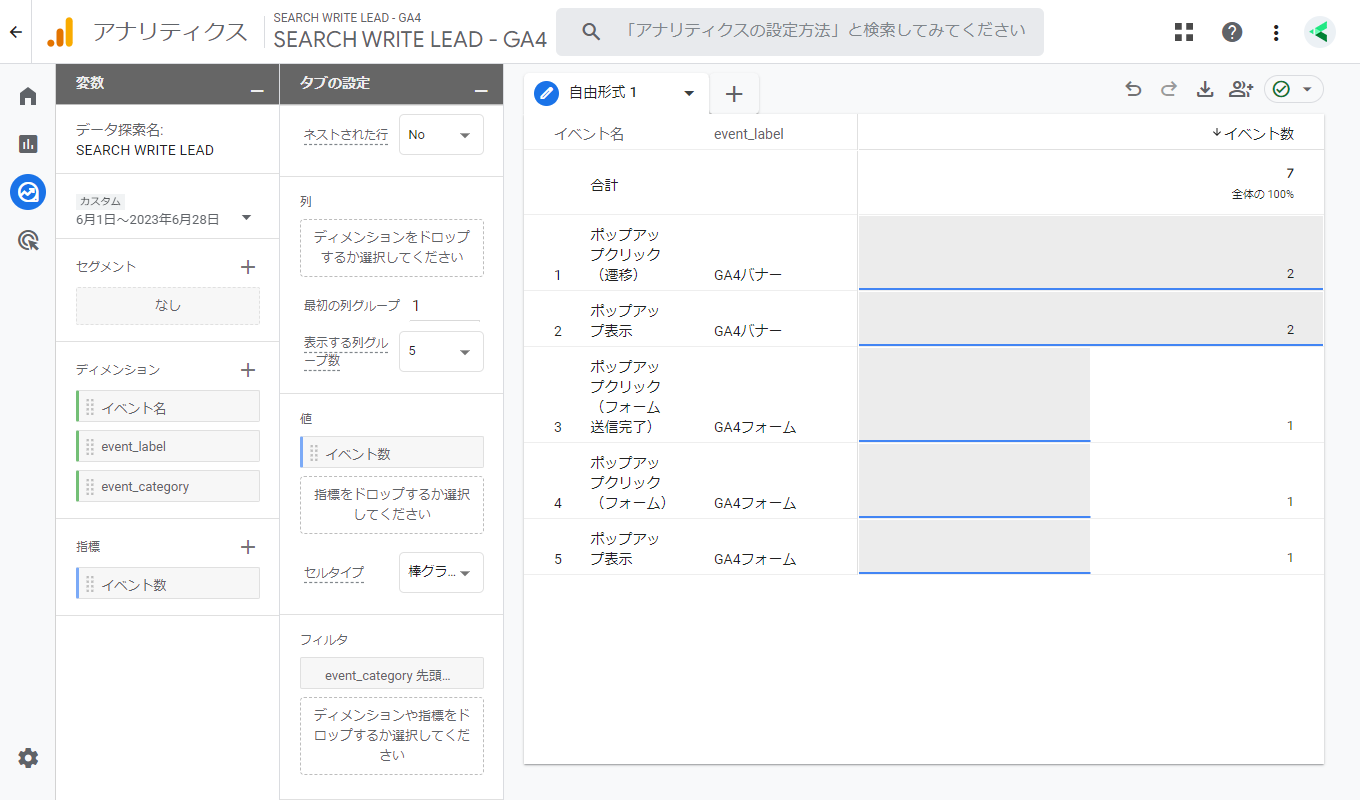Click row 3 ポップアップクリック（フォーム送信完了）cell

point(625,397)
